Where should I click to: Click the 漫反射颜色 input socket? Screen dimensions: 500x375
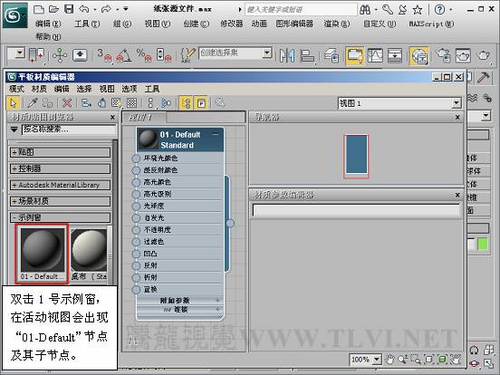tap(136, 170)
